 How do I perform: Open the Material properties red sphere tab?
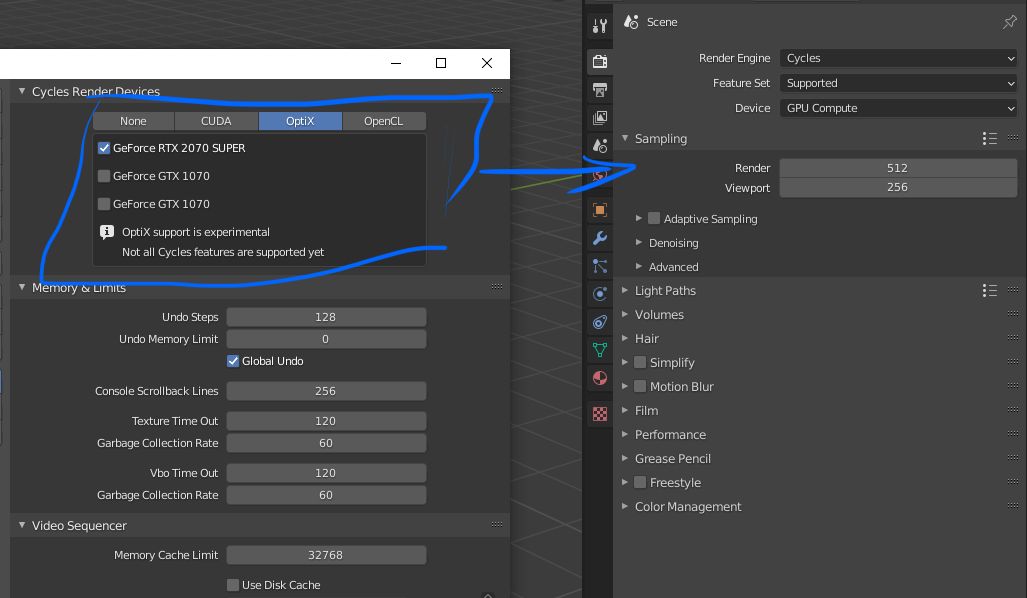(599, 378)
